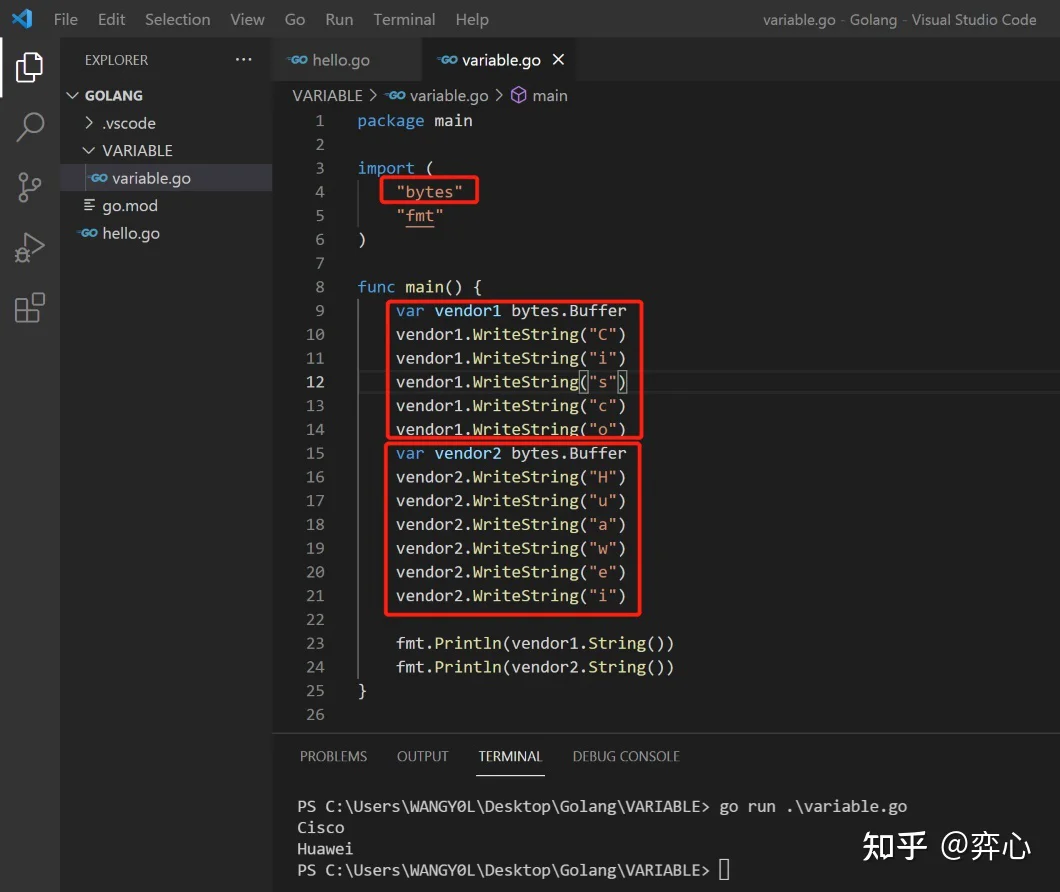
Task: Click the package keyword on line 1
Action: click(391, 120)
